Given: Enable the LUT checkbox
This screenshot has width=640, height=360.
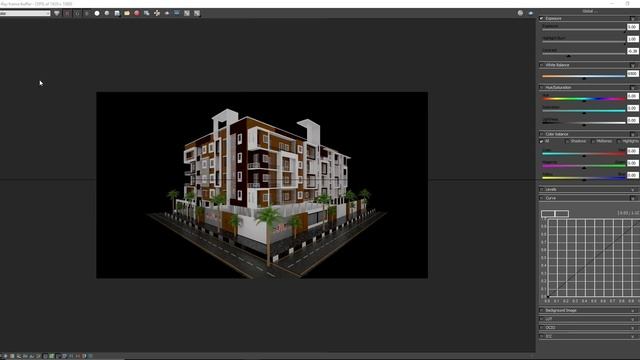Looking at the screenshot, I should [542, 319].
